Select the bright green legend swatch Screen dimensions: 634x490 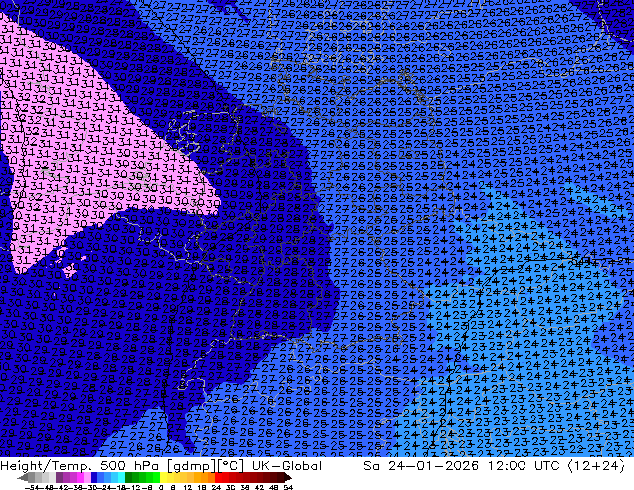156,478
